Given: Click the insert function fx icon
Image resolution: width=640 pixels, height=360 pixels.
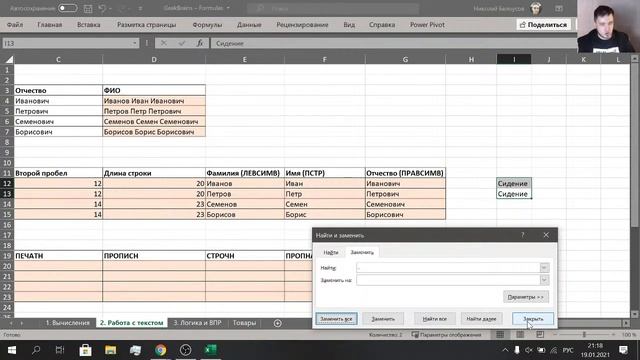Looking at the screenshot, I should pyautogui.click(x=200, y=43).
